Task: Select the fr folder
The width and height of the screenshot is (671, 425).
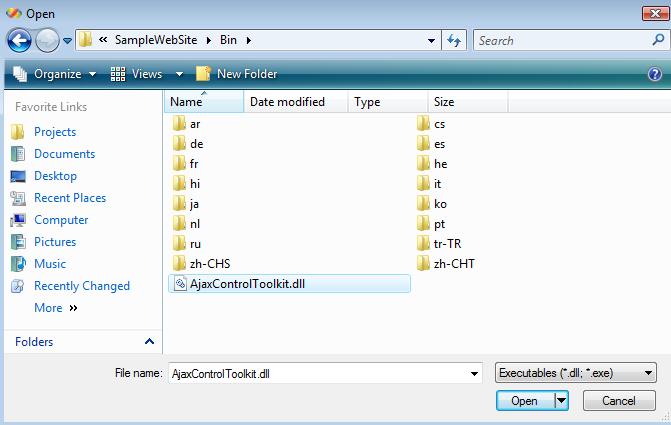Action: click(x=186, y=163)
